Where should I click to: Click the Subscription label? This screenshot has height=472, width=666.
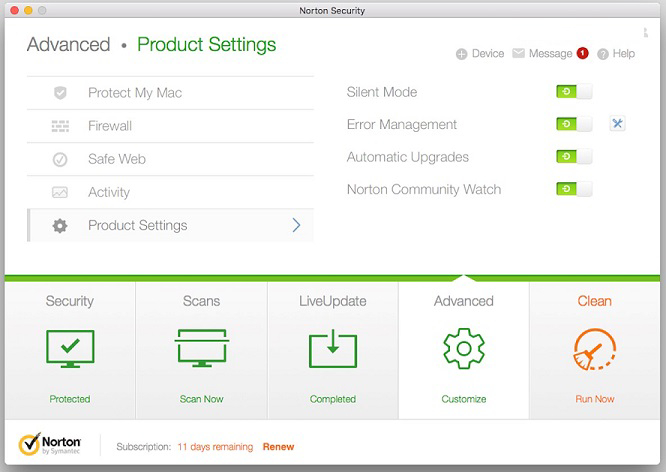point(144,447)
